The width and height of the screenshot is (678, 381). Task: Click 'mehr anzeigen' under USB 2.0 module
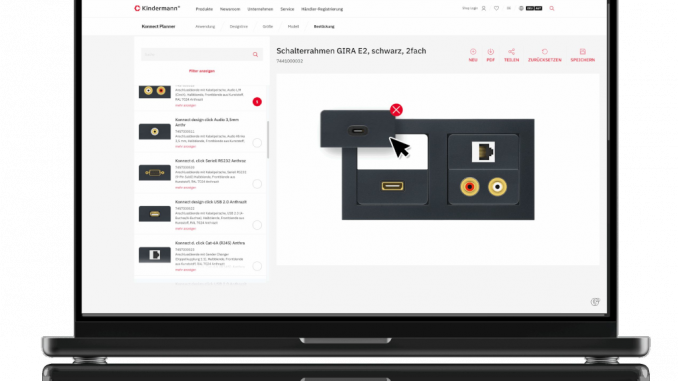[x=185, y=229]
